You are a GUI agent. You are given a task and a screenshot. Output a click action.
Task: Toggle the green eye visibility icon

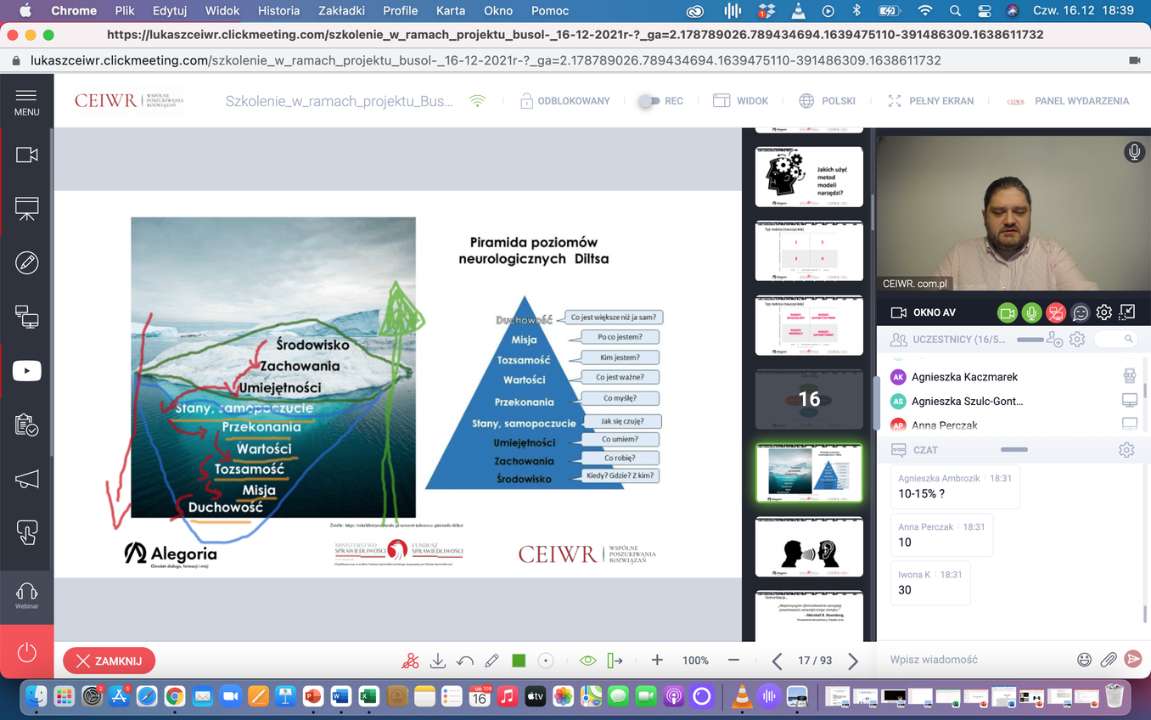[588, 661]
